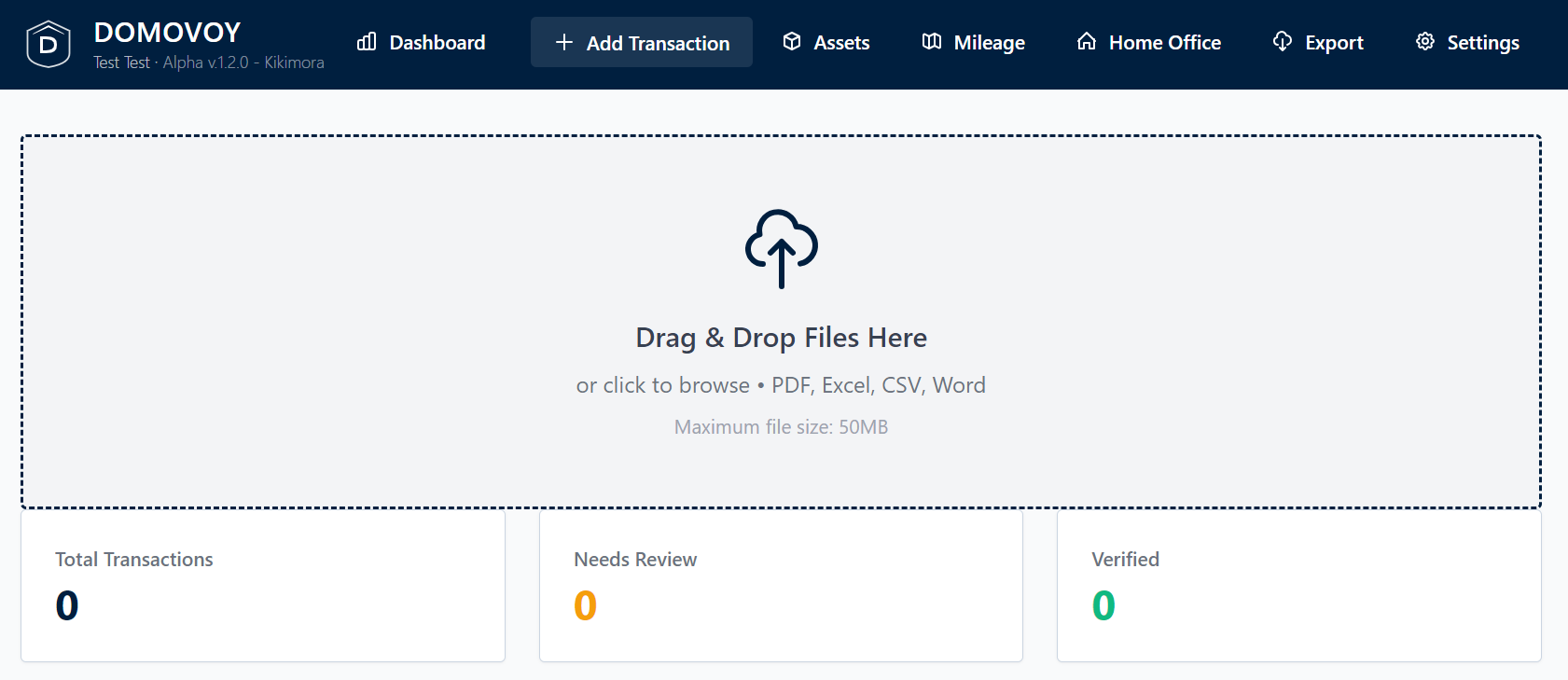
Task: Click the Export cloud download icon
Action: click(x=1283, y=42)
